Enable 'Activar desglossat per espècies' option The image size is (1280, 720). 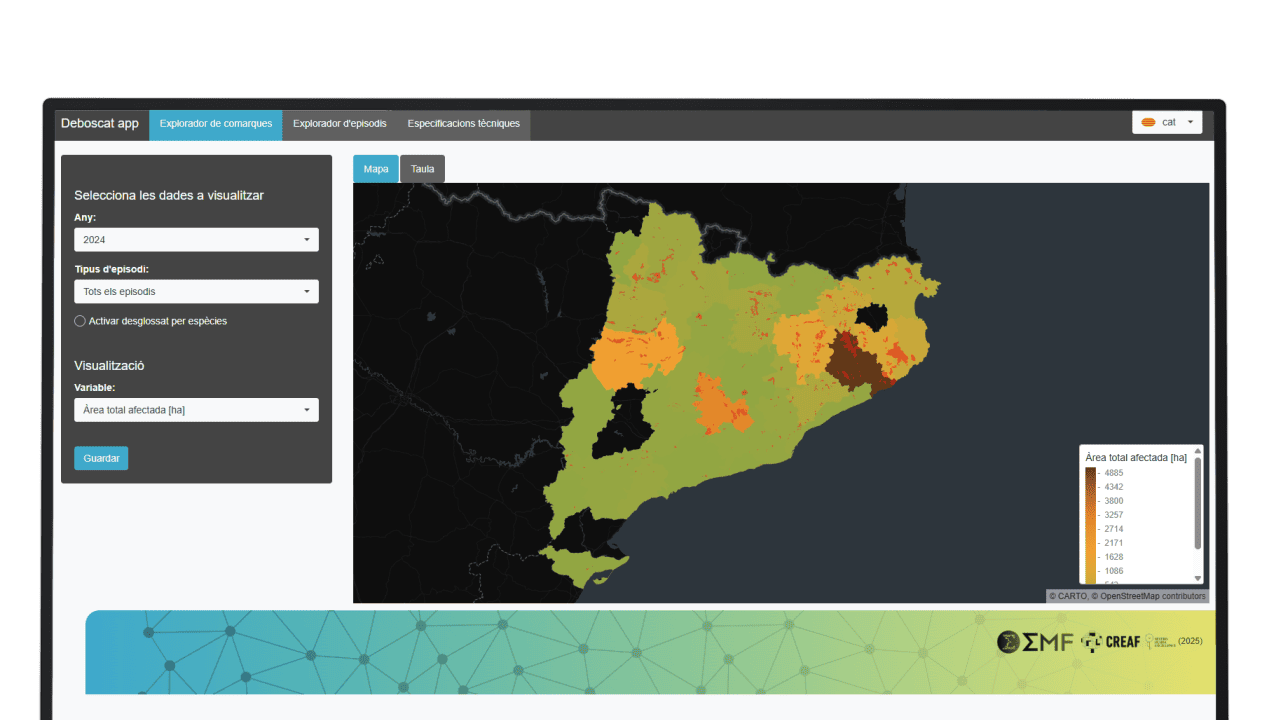coord(80,321)
